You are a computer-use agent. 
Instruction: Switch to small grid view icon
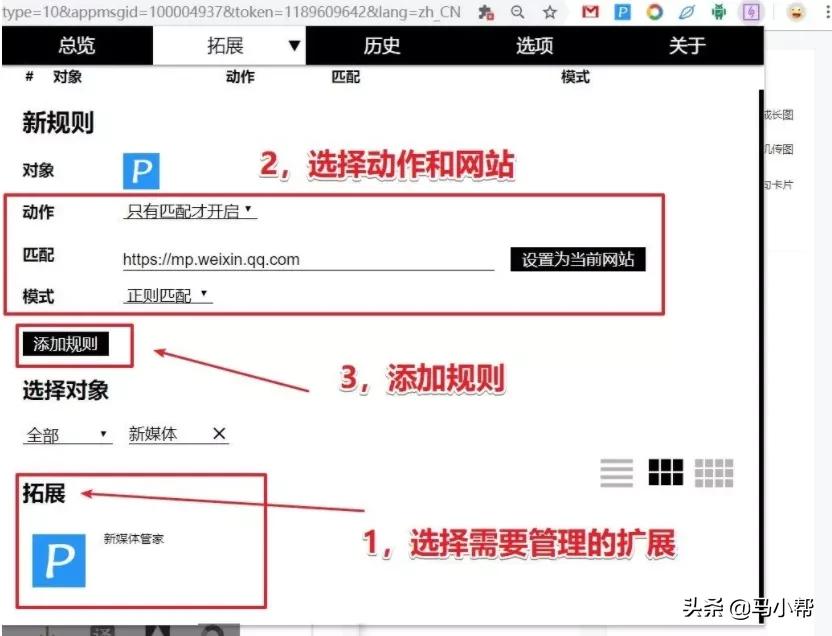point(714,473)
